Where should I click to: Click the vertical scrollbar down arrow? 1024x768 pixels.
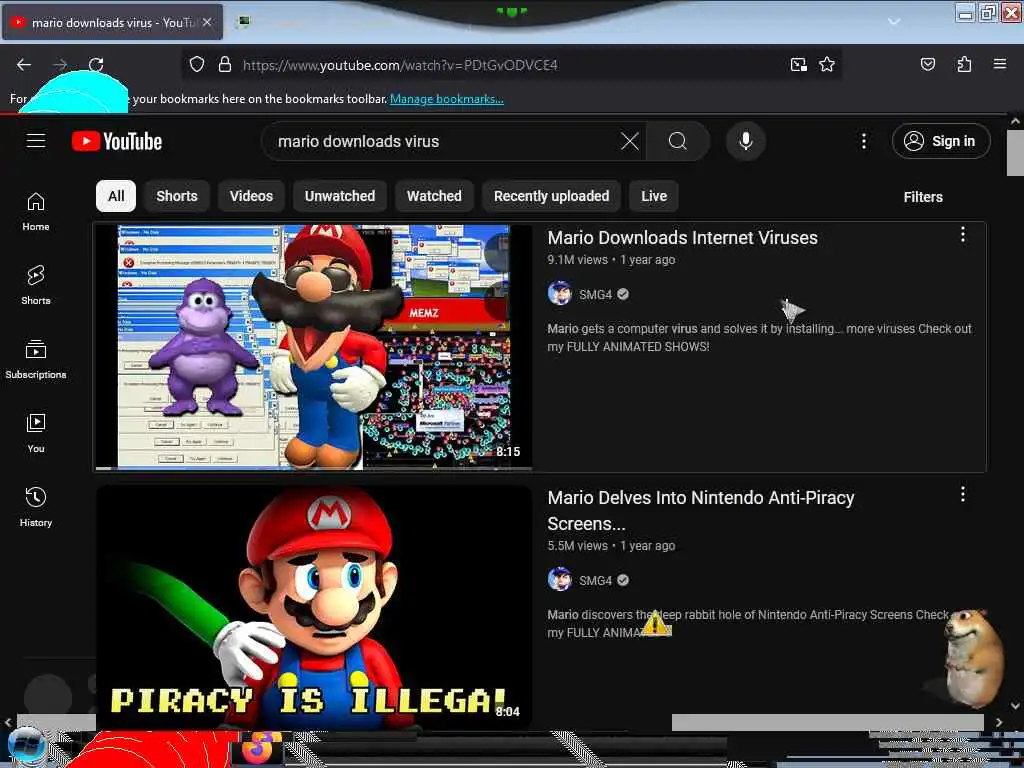pos(1015,705)
